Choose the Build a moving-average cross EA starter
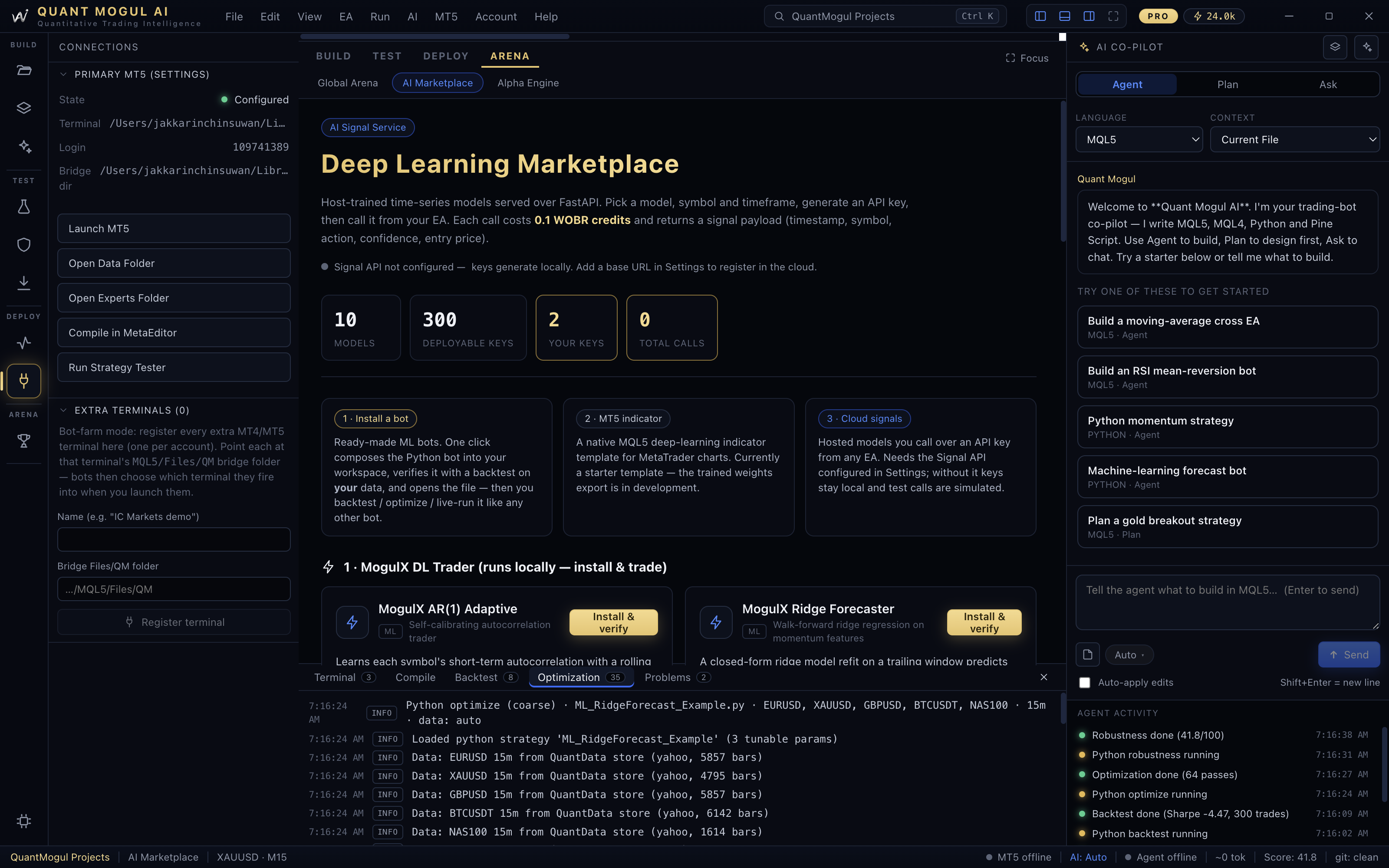Screen dimensions: 1389x868 tap(1227, 327)
